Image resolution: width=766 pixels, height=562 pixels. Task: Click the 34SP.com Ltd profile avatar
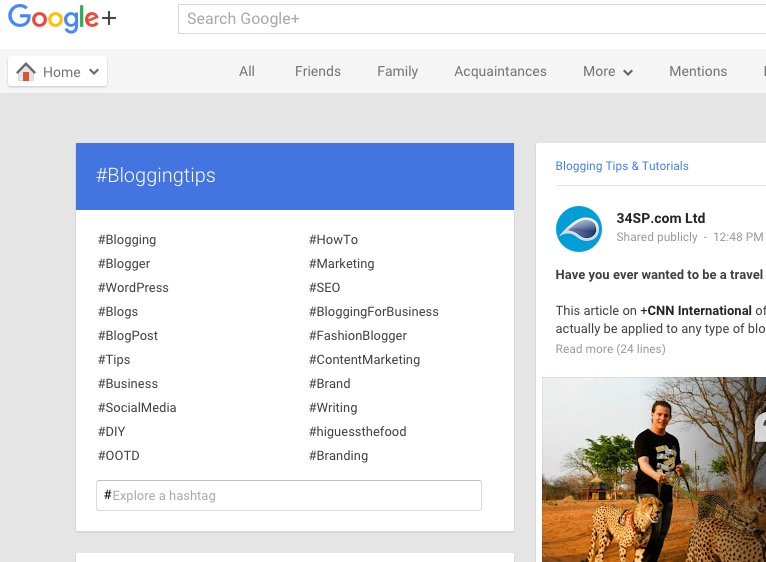[x=579, y=229]
